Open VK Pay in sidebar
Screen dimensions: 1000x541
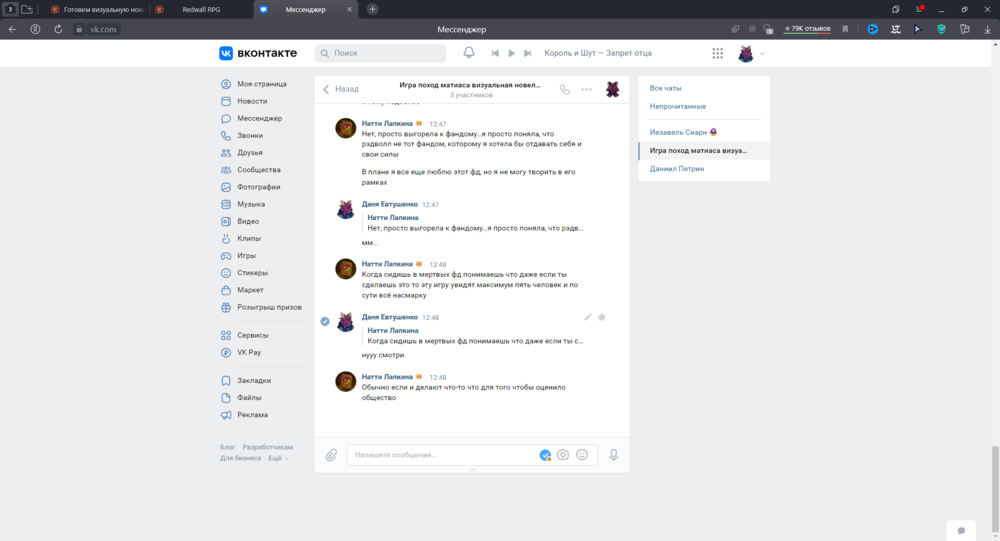(241, 353)
